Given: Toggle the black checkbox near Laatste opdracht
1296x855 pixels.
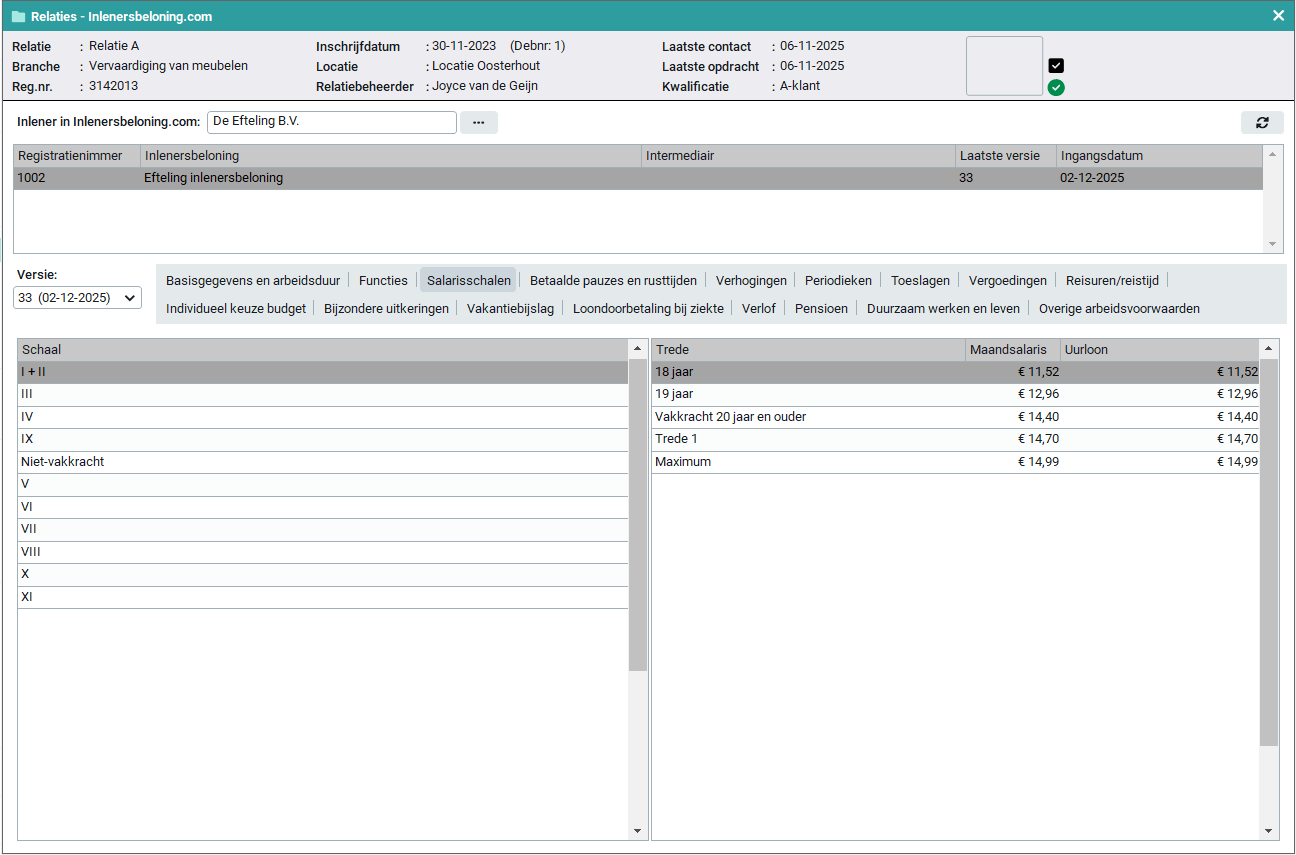Looking at the screenshot, I should coord(1056,66).
